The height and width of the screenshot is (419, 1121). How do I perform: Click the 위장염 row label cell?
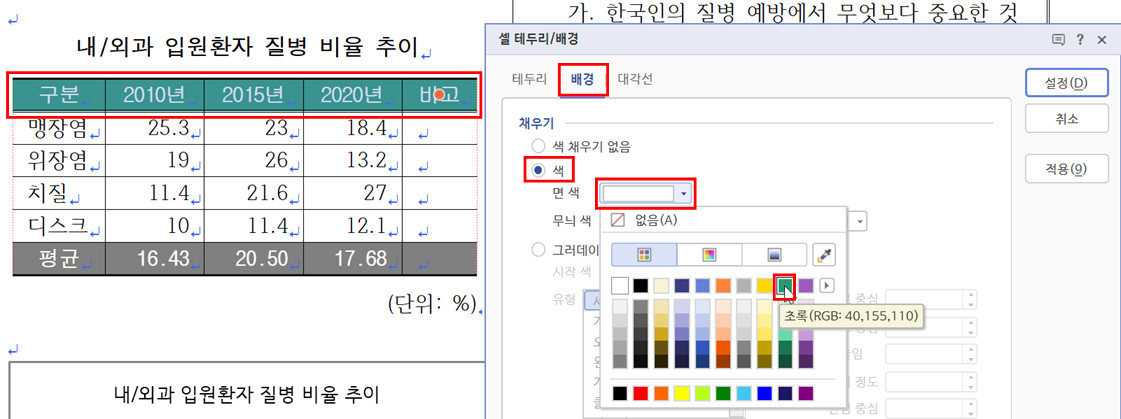59,161
